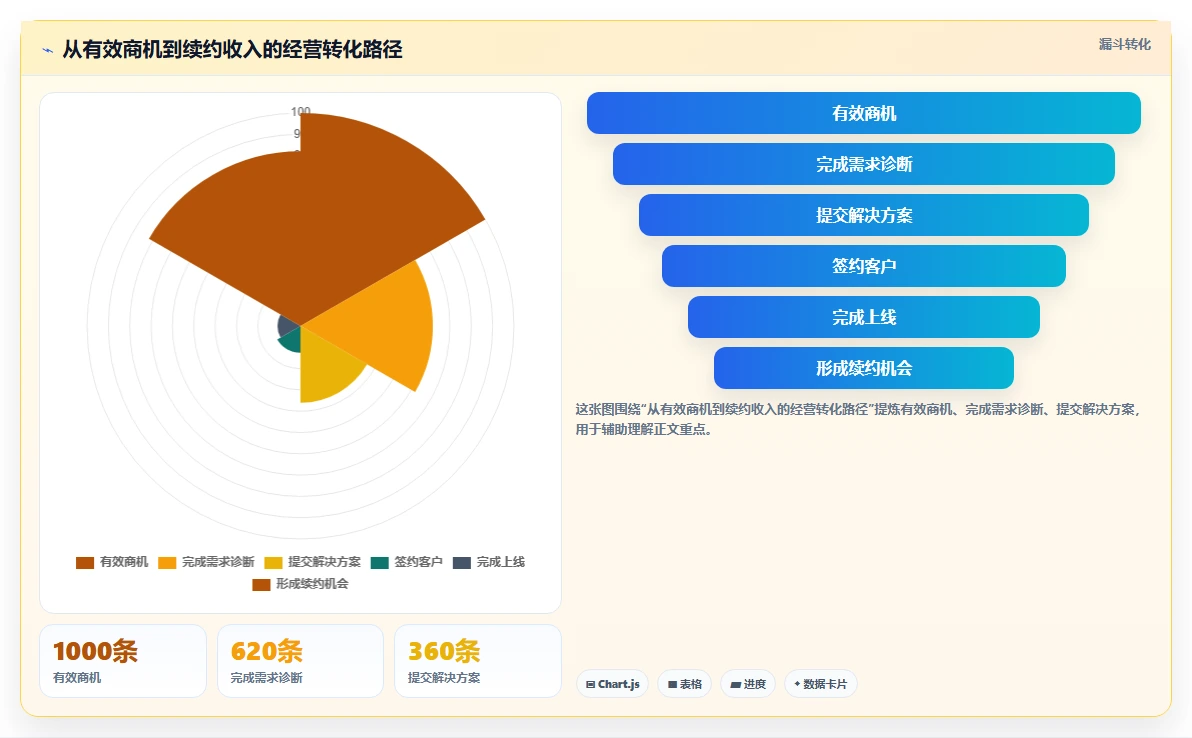Click the chart title 从有效商机到续约收入的经营转化路径
The height and width of the screenshot is (738, 1192).
coord(232,49)
